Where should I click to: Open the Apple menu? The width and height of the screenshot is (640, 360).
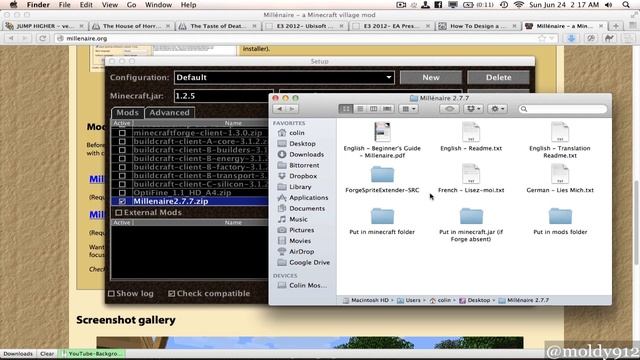pos(13,5)
